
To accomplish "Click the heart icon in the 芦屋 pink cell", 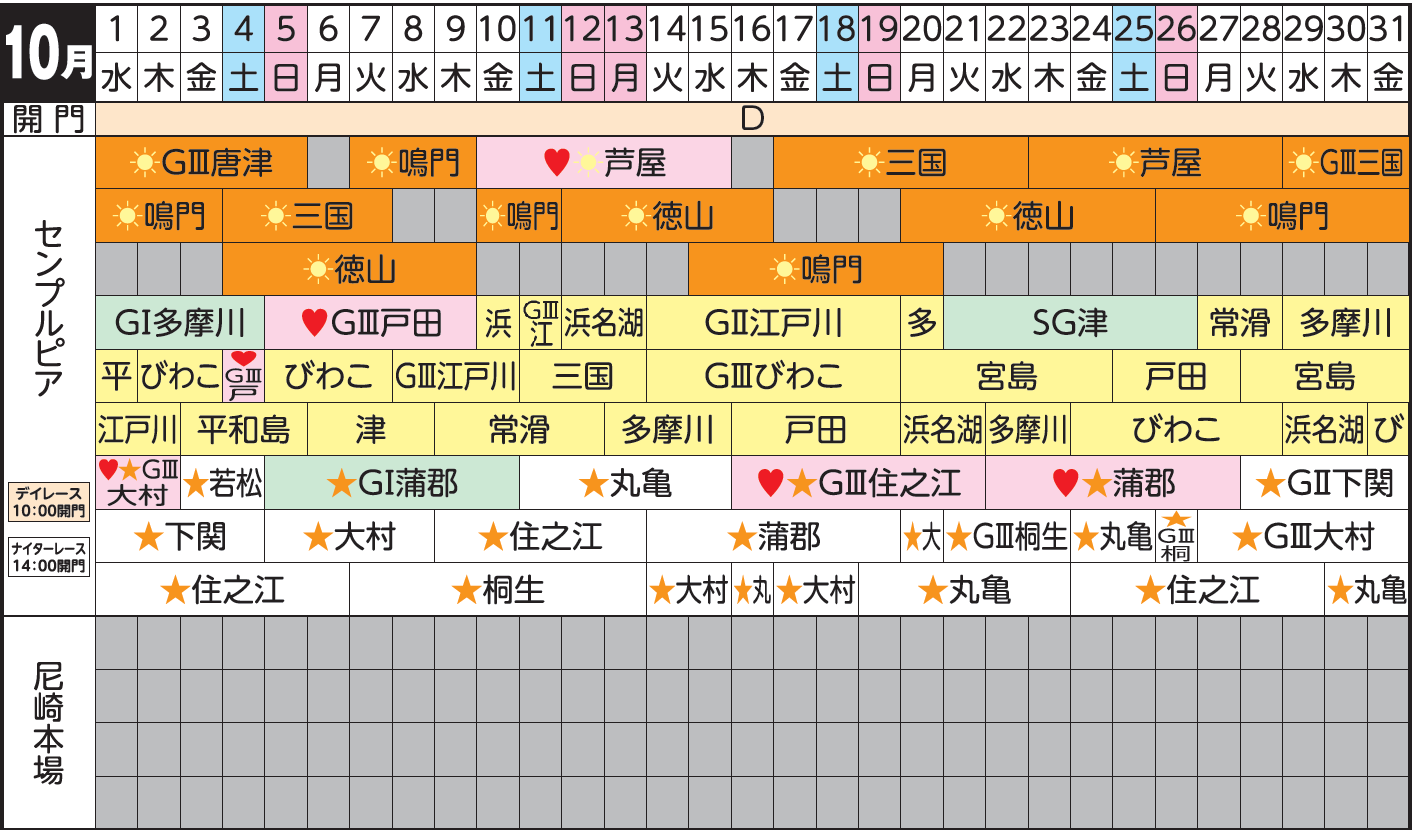I will (x=556, y=162).
